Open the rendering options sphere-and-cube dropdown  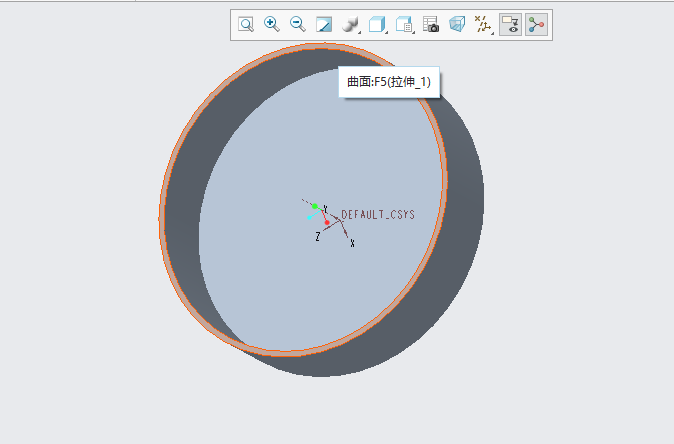click(x=351, y=24)
